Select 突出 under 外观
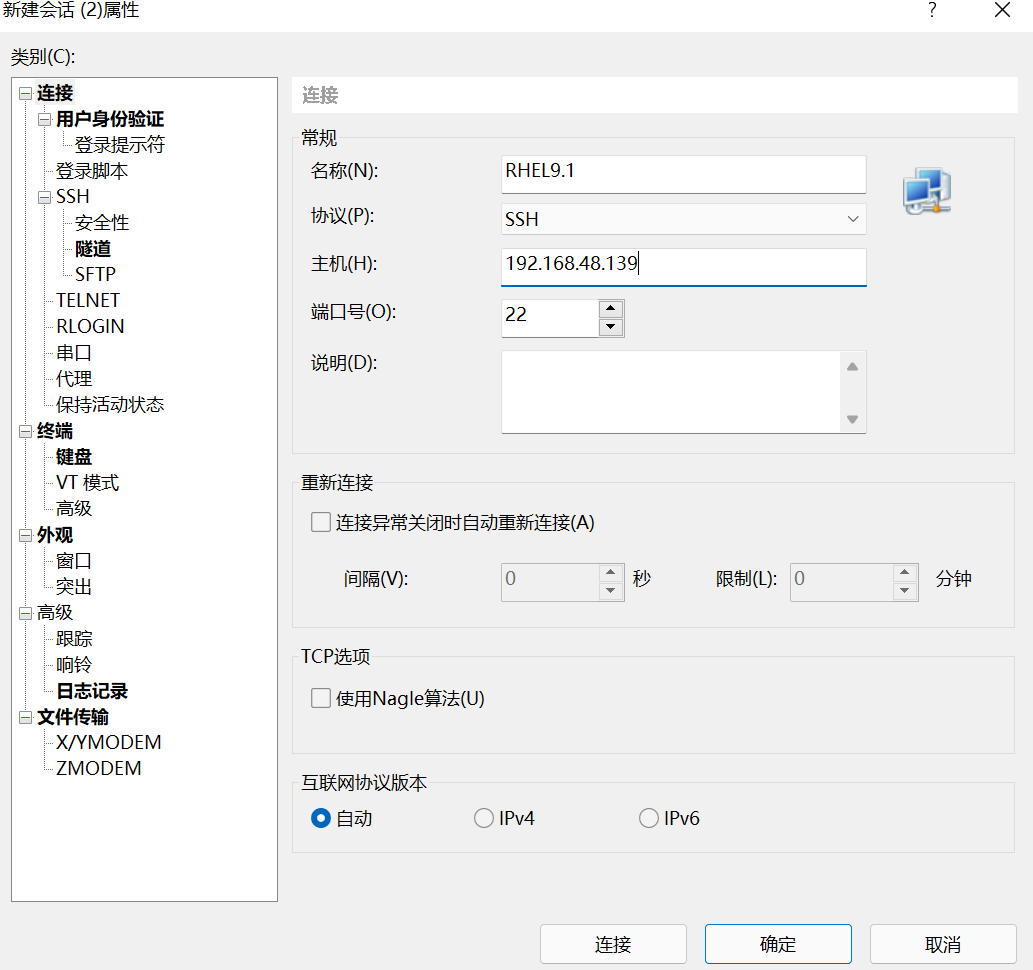 tap(73, 587)
